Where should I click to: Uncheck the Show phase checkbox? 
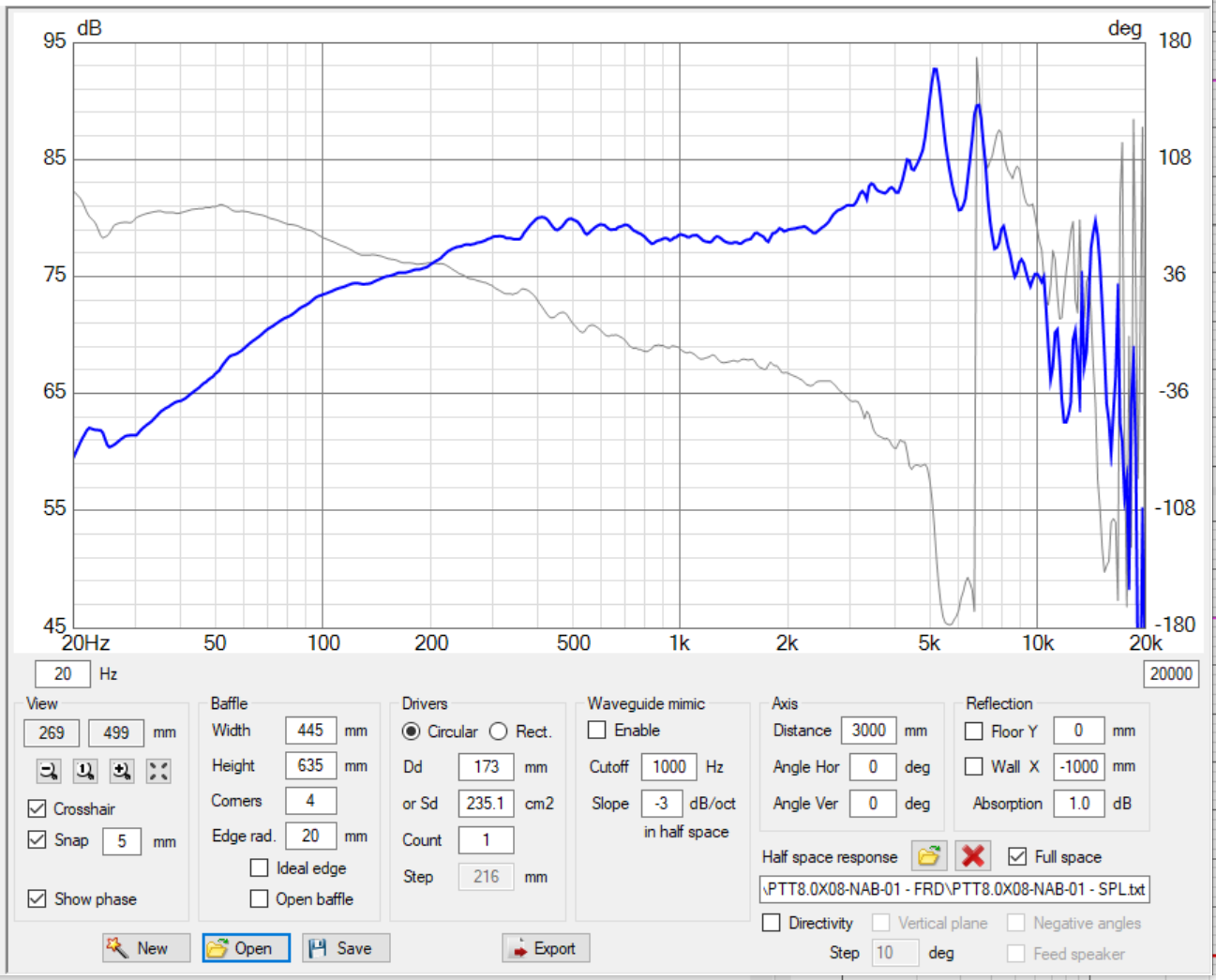[x=38, y=898]
